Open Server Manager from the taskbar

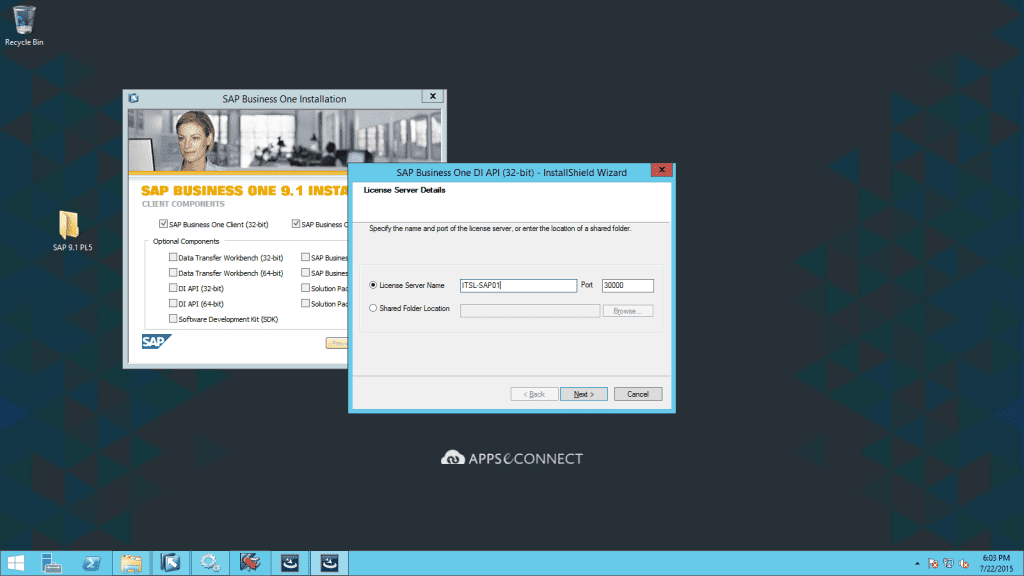(x=50, y=563)
